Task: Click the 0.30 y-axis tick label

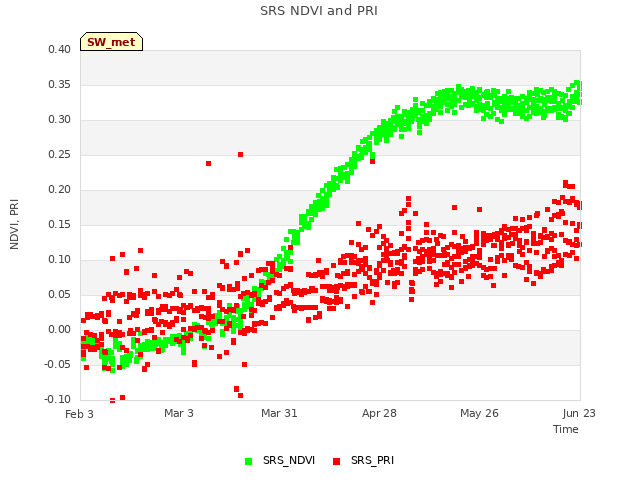Action: pyautogui.click(x=59, y=120)
